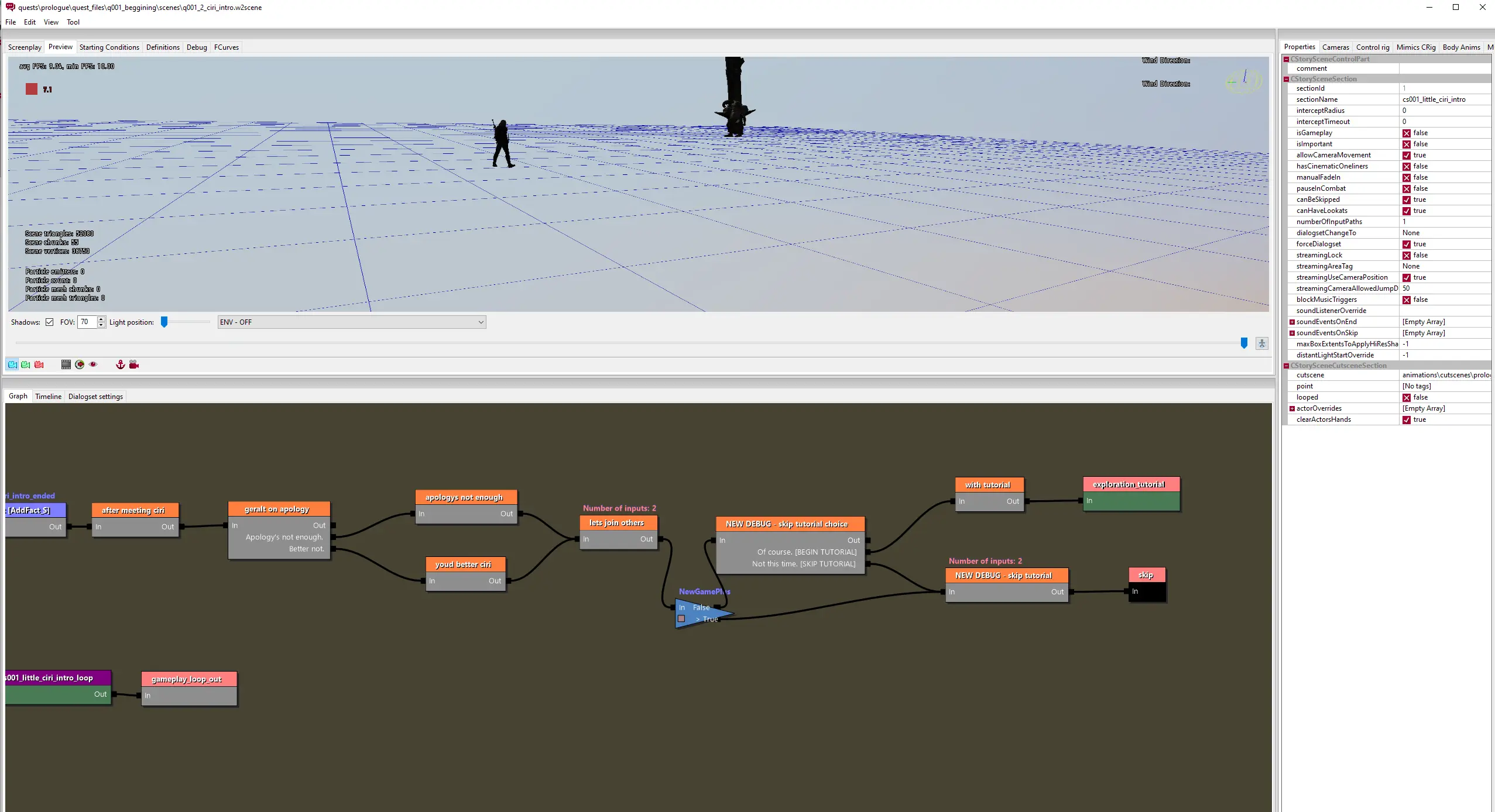The height and width of the screenshot is (812, 1495).
Task: Expand the soundEventsOnEnd array
Action: point(1292,322)
